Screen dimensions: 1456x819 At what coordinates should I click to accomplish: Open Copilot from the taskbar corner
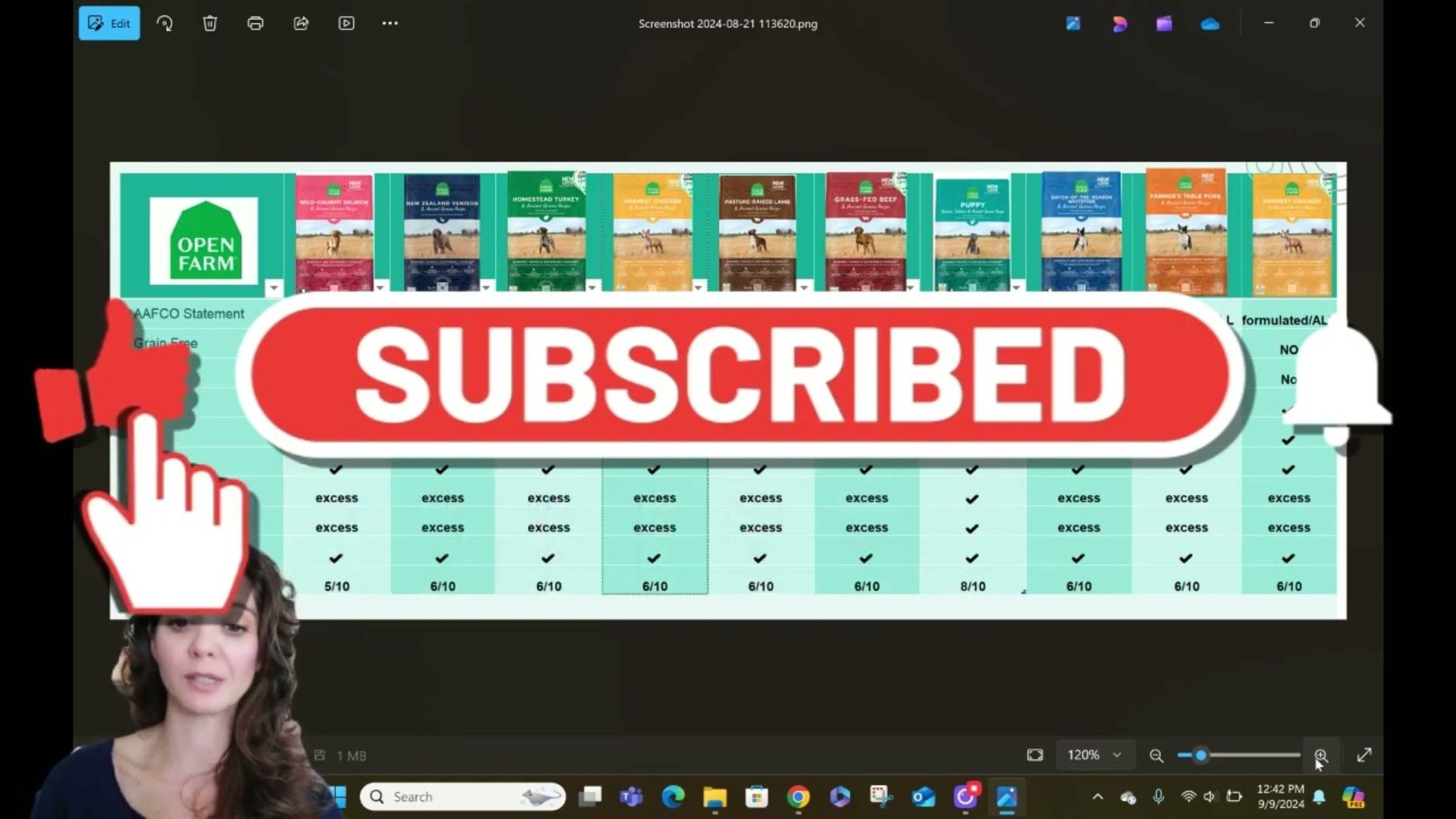(x=1354, y=797)
